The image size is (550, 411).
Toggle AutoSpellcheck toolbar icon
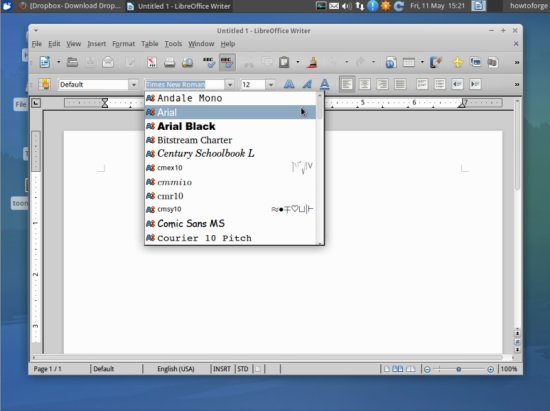click(x=227, y=62)
